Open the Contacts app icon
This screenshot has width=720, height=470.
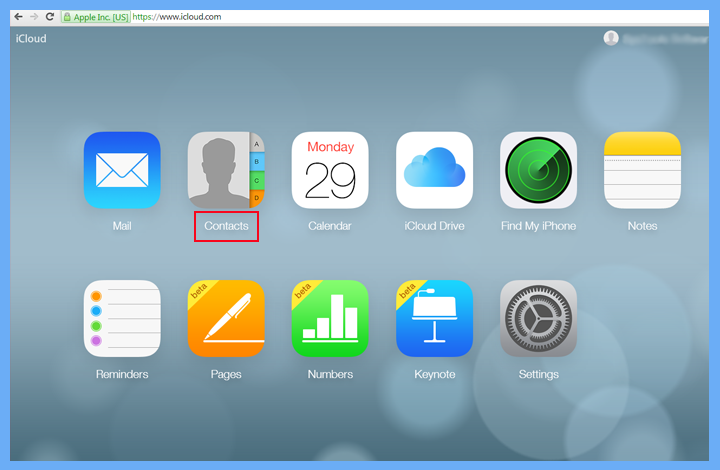(226, 170)
